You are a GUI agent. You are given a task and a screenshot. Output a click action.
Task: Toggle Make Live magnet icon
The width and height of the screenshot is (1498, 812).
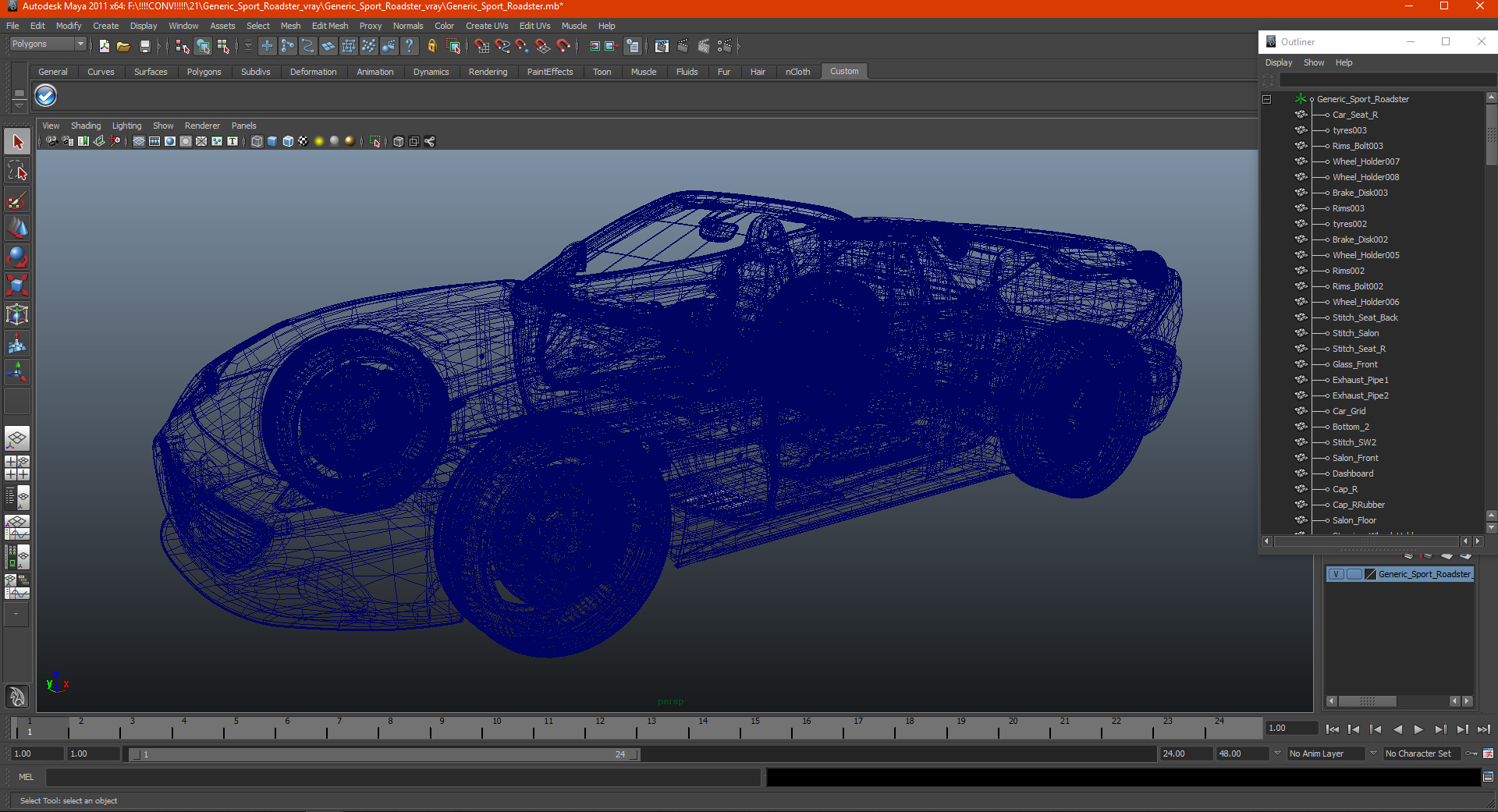(x=563, y=47)
